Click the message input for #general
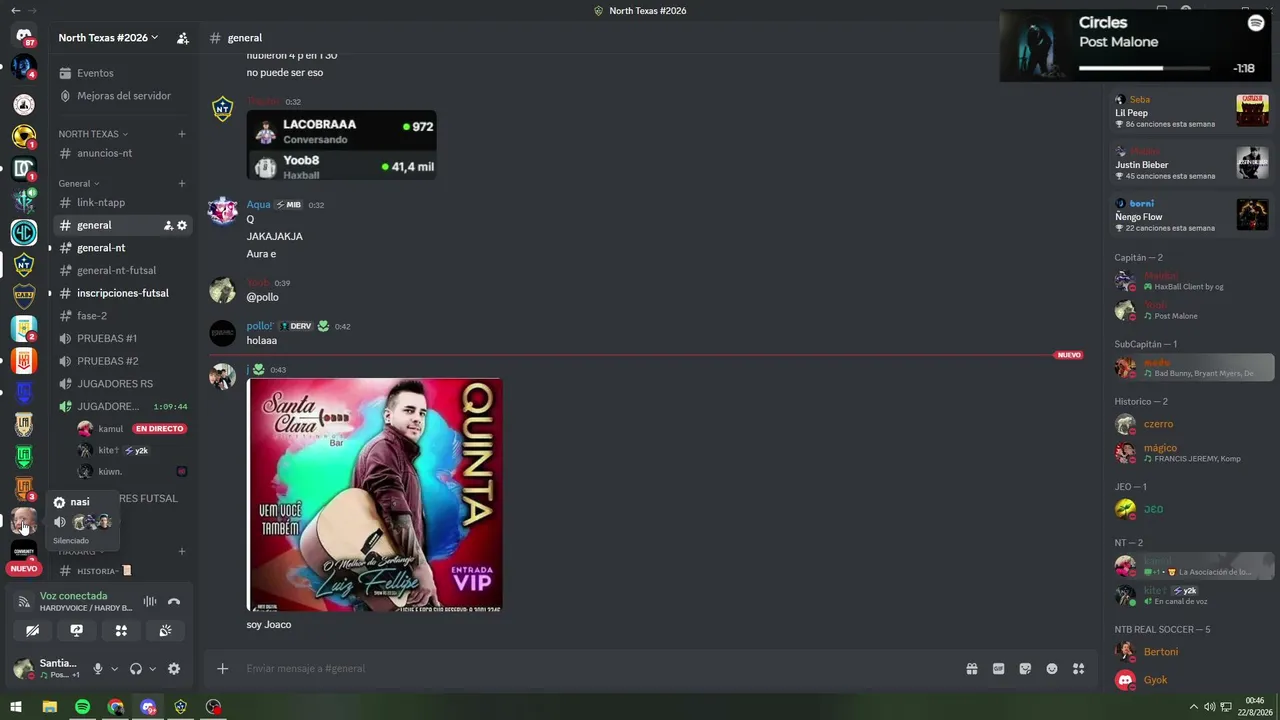The height and width of the screenshot is (720, 1280). pos(600,669)
